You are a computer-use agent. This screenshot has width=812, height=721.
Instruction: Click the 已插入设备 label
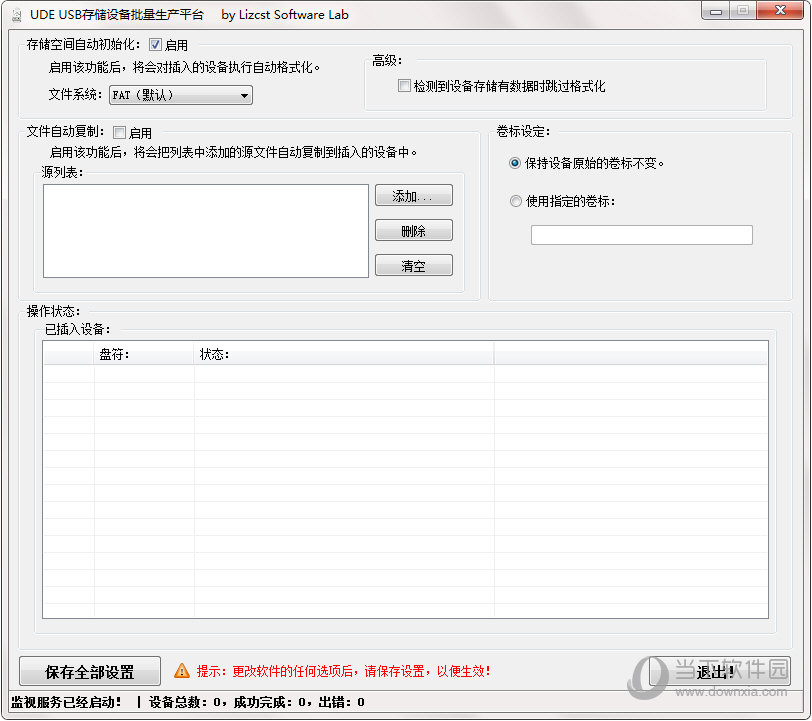(x=77, y=329)
